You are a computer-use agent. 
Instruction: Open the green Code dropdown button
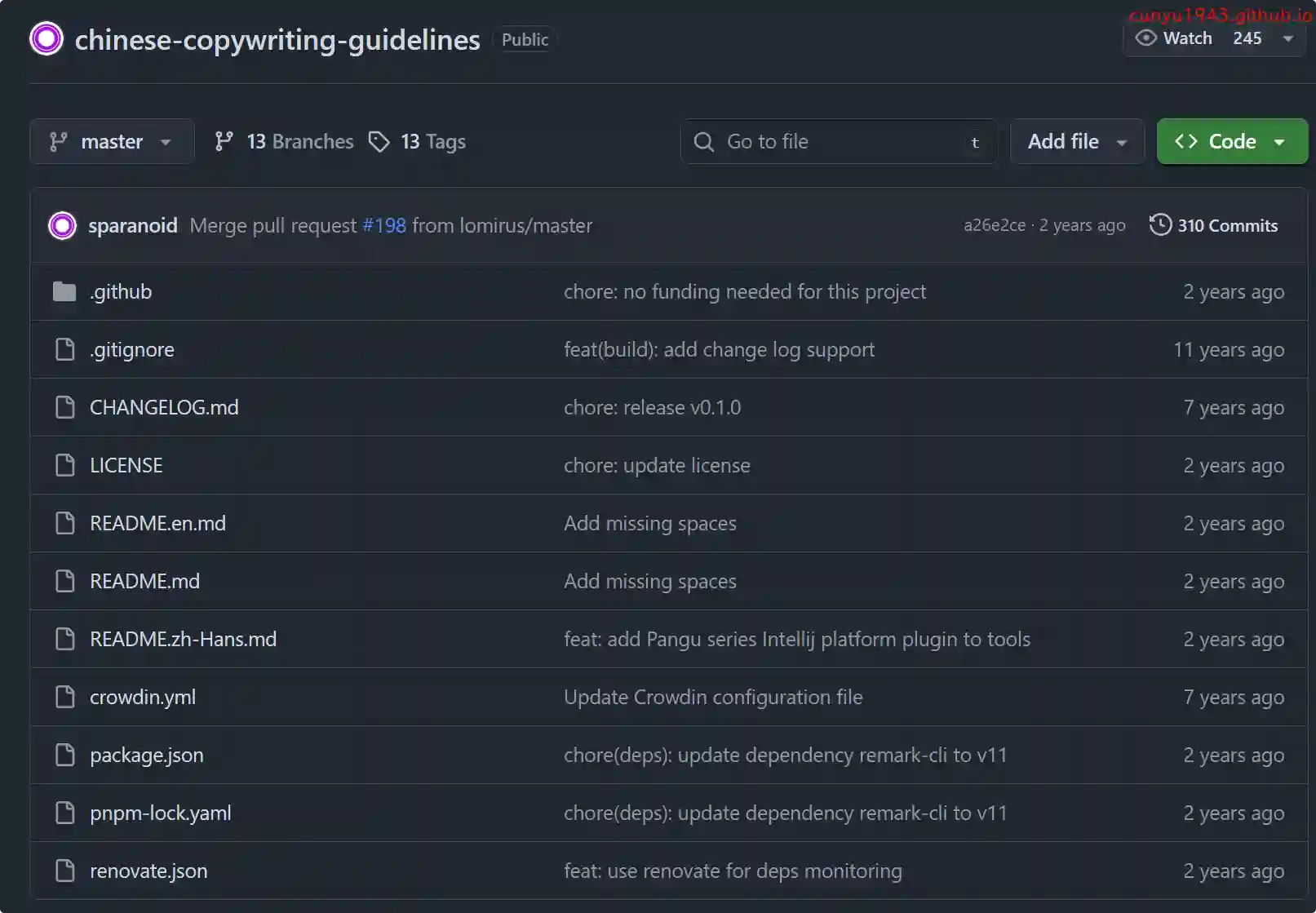tap(1231, 142)
